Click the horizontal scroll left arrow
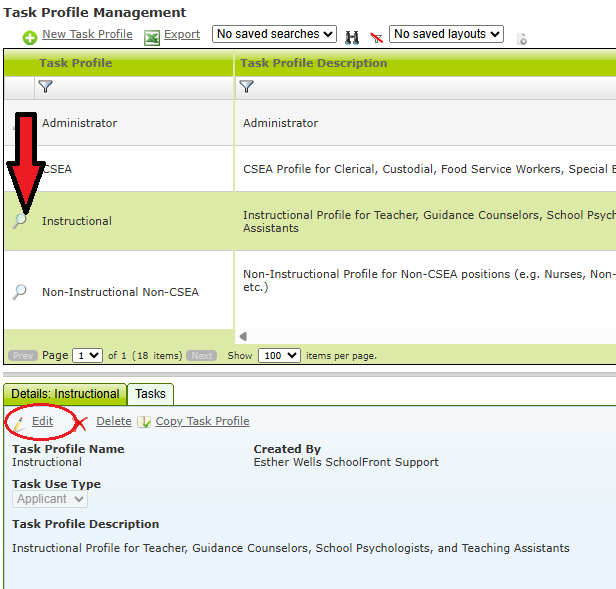The height and width of the screenshot is (589, 616). pos(243,336)
